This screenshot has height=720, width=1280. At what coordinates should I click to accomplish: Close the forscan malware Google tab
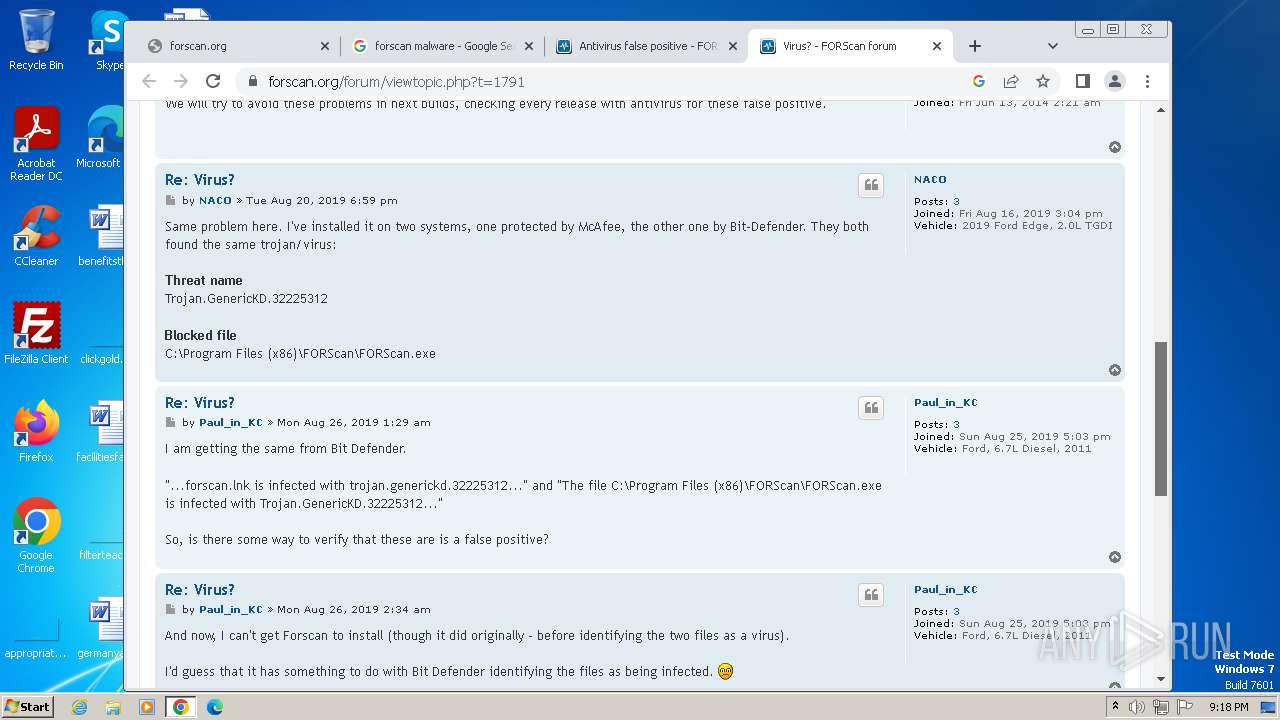tap(528, 46)
